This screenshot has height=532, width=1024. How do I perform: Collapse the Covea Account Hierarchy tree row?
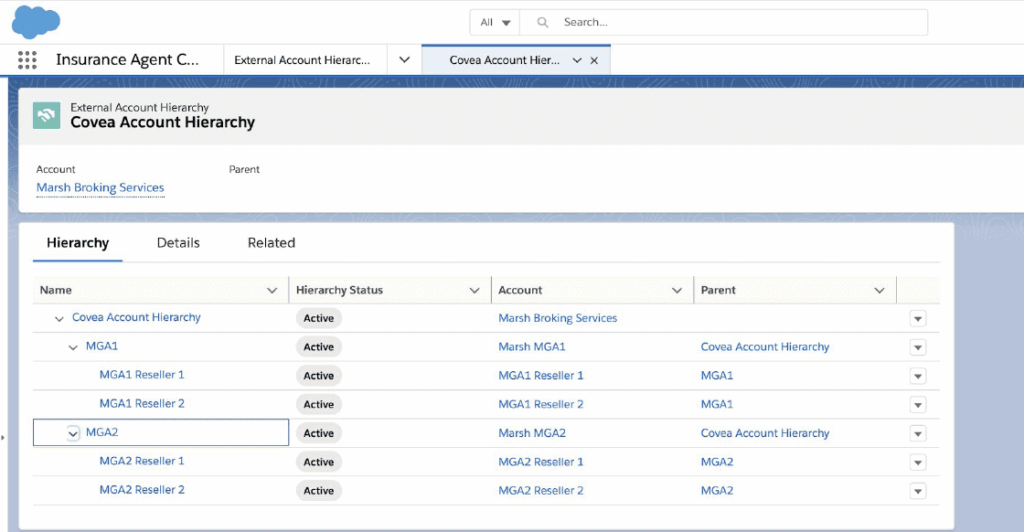point(59,319)
